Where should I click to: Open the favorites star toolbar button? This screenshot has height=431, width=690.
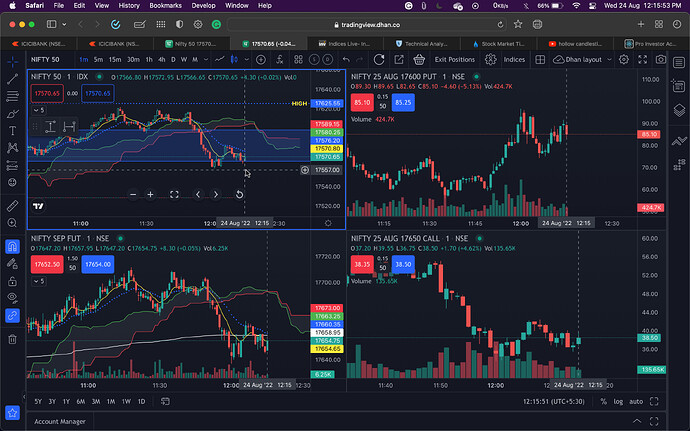(12, 413)
